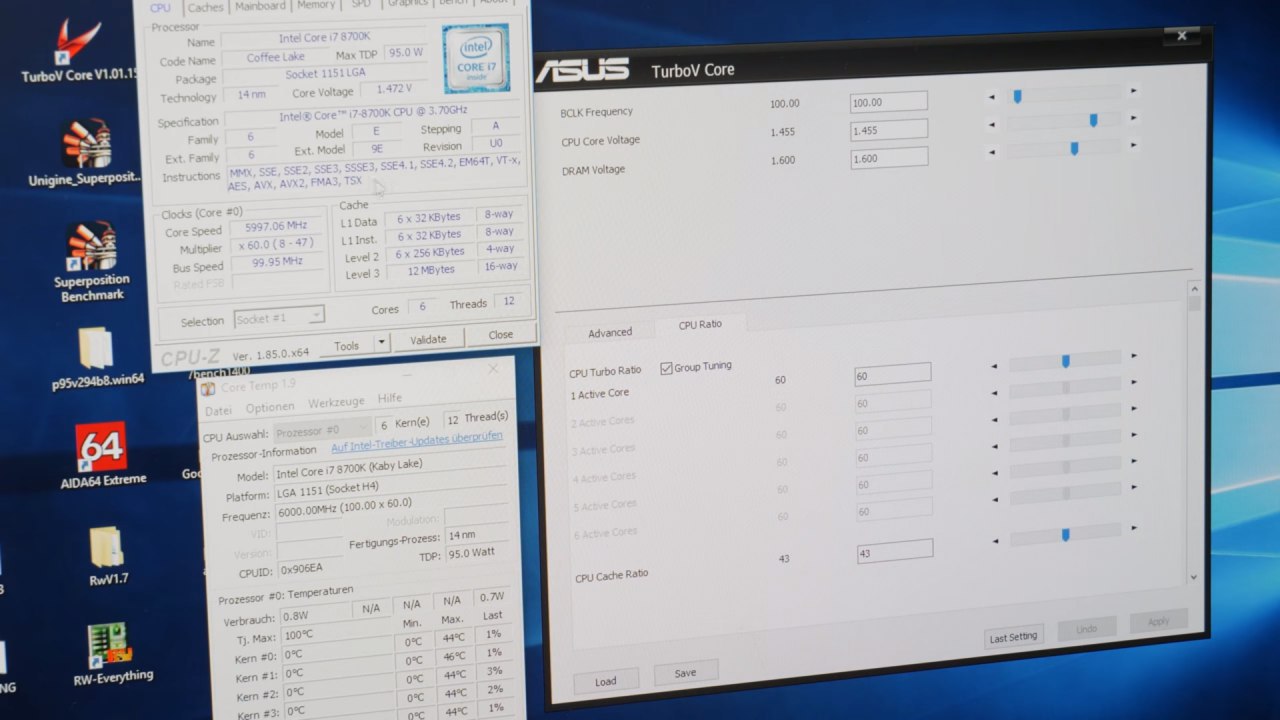This screenshot has height=720, width=1280.
Task: Close the Core Temp window with X
Action: (493, 369)
